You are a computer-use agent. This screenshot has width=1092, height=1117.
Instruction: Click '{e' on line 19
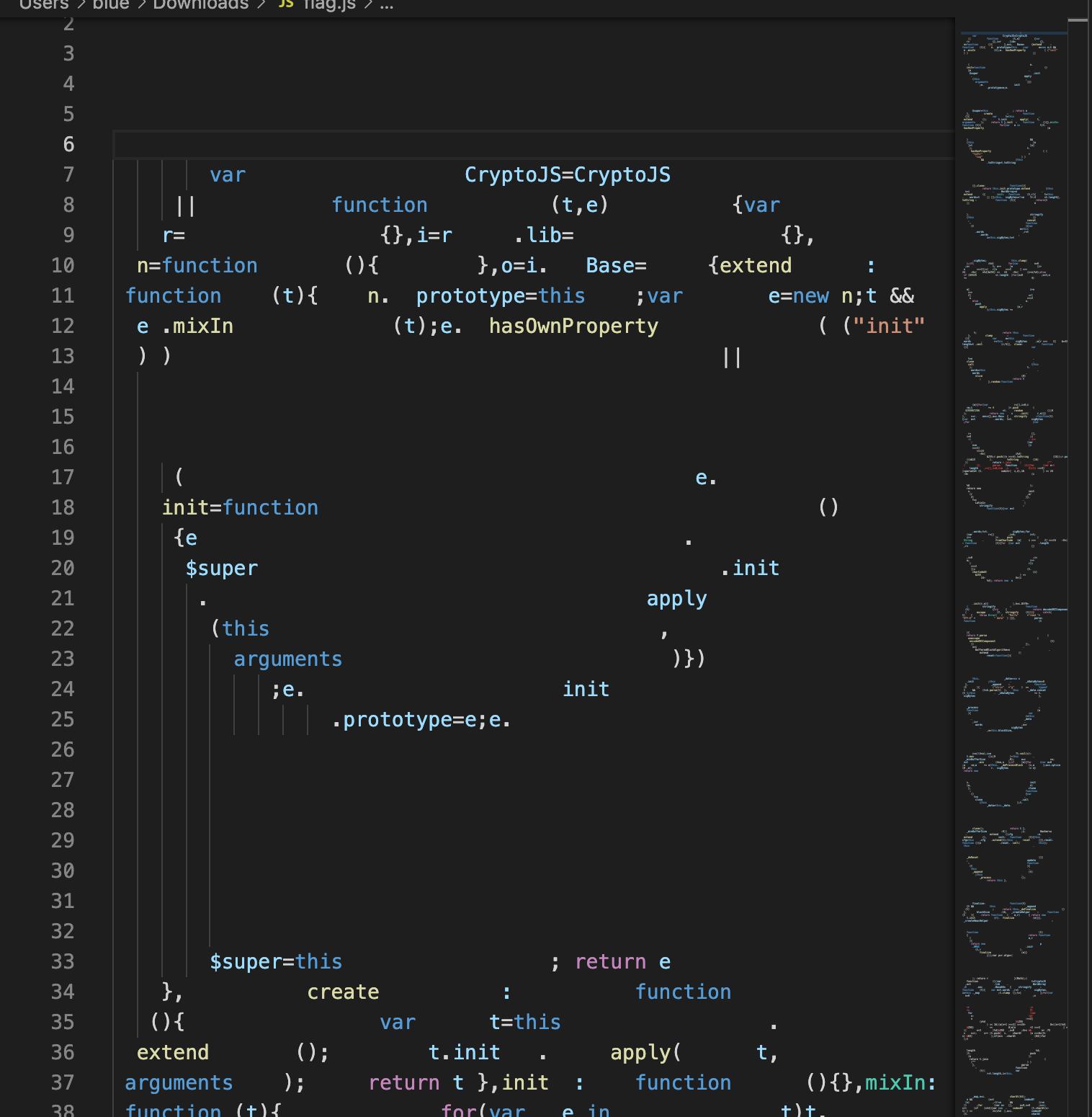[186, 538]
